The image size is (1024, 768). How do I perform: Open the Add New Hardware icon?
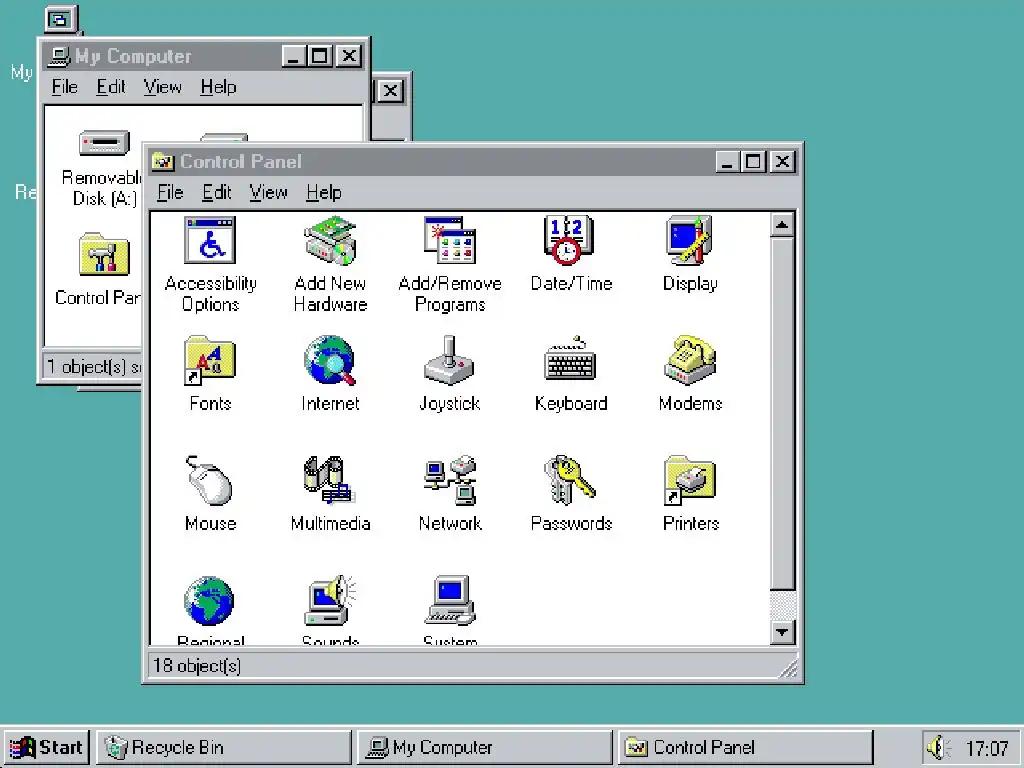pos(330,241)
